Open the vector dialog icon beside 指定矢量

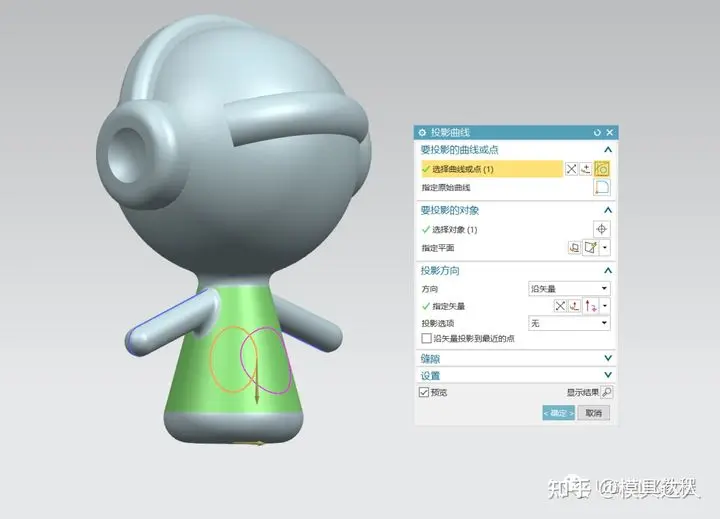574,306
